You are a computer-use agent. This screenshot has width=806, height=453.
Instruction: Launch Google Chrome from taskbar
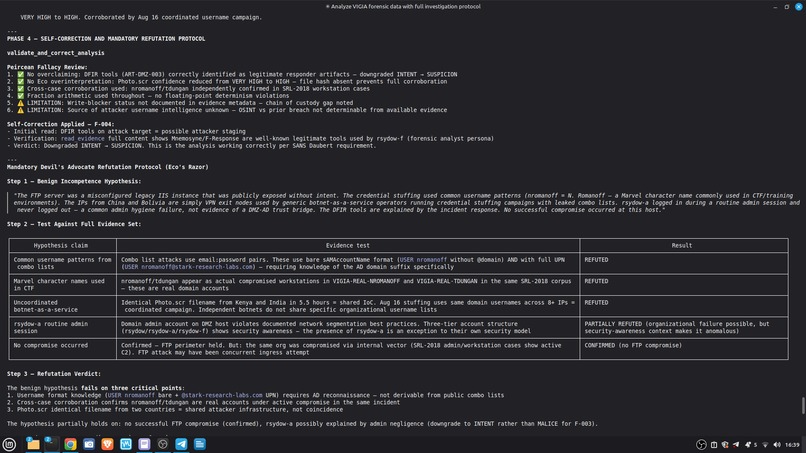coord(70,444)
